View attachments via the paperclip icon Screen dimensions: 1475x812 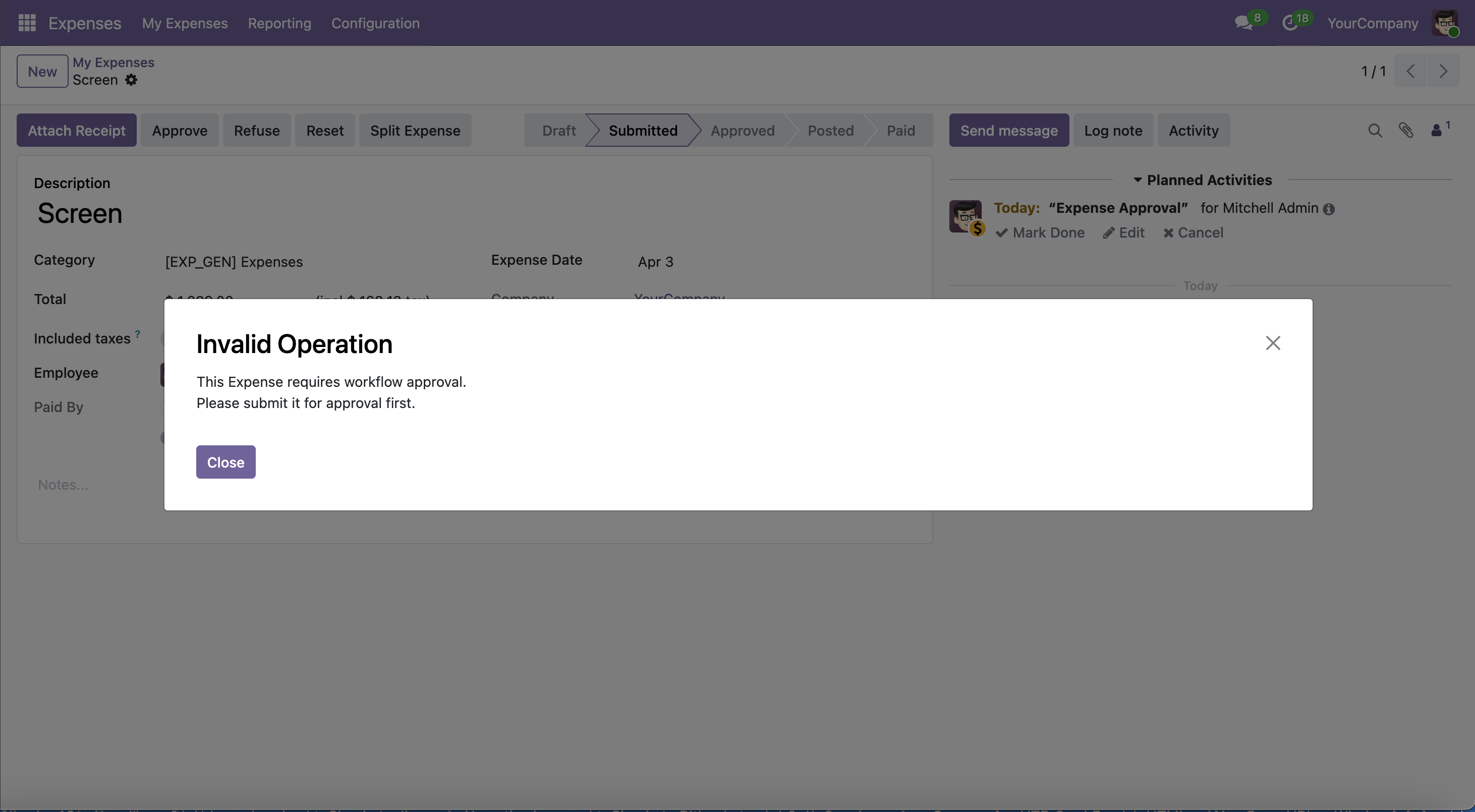(1407, 131)
